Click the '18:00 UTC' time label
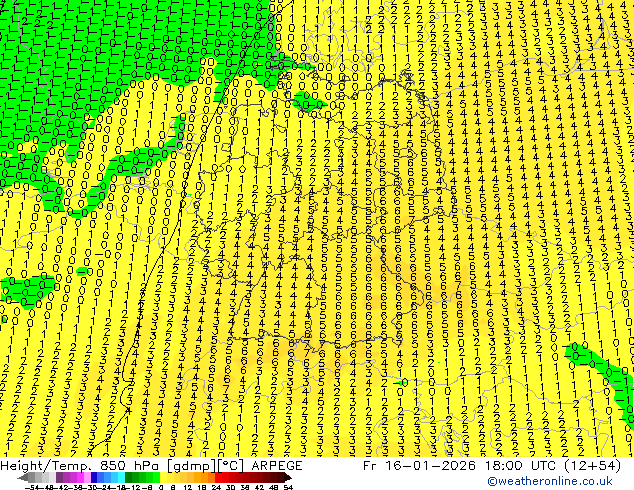 click(x=523, y=466)
